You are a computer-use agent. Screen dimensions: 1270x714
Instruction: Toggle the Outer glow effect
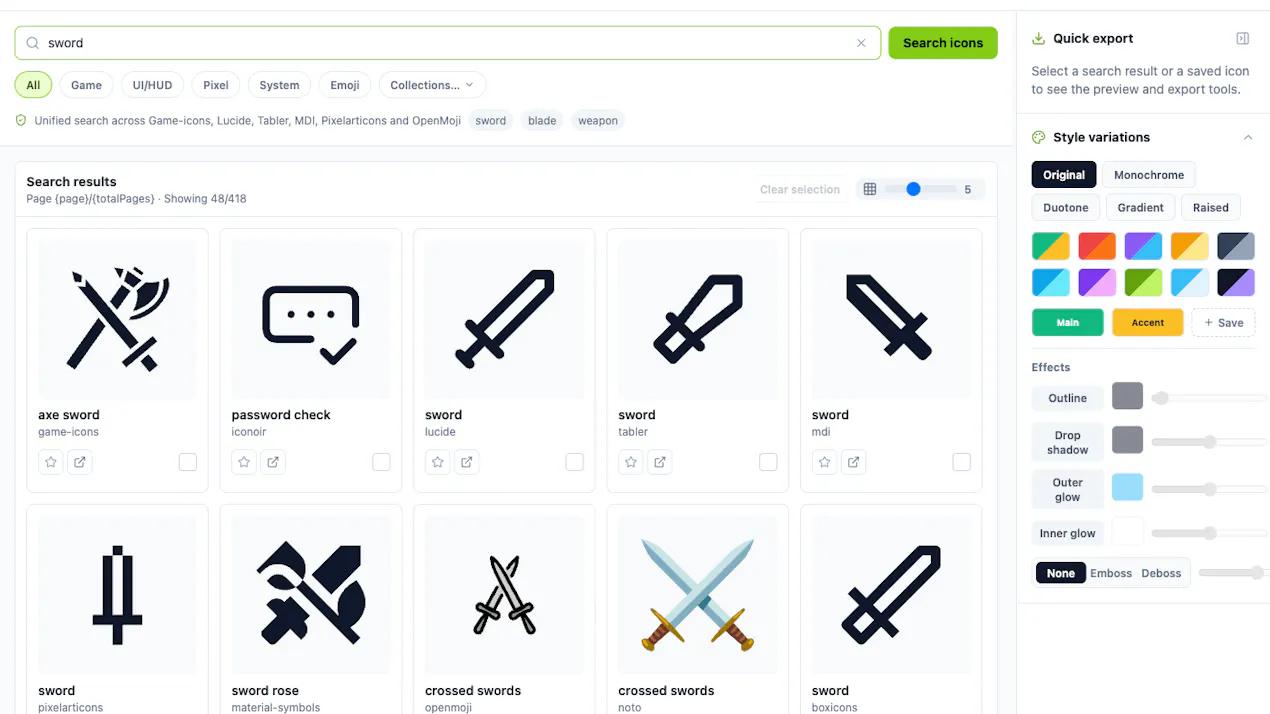[x=1068, y=490]
